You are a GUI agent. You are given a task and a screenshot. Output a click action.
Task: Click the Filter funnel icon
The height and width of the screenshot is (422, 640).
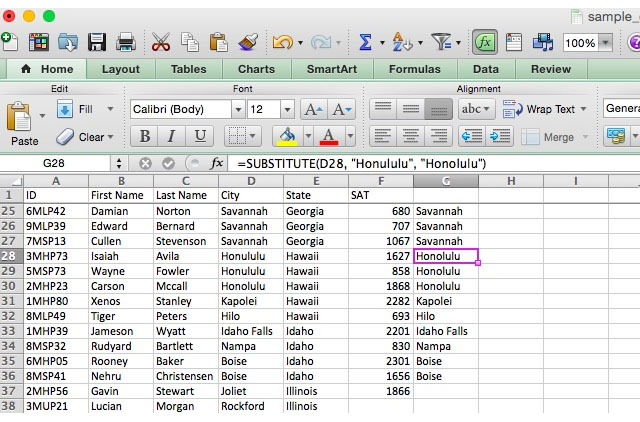point(442,42)
